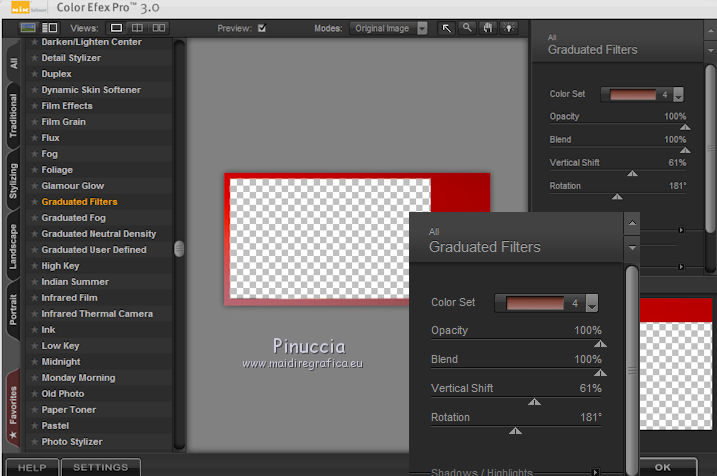
Task: Select the Darken/Lighten Center filter
Action: (91, 42)
